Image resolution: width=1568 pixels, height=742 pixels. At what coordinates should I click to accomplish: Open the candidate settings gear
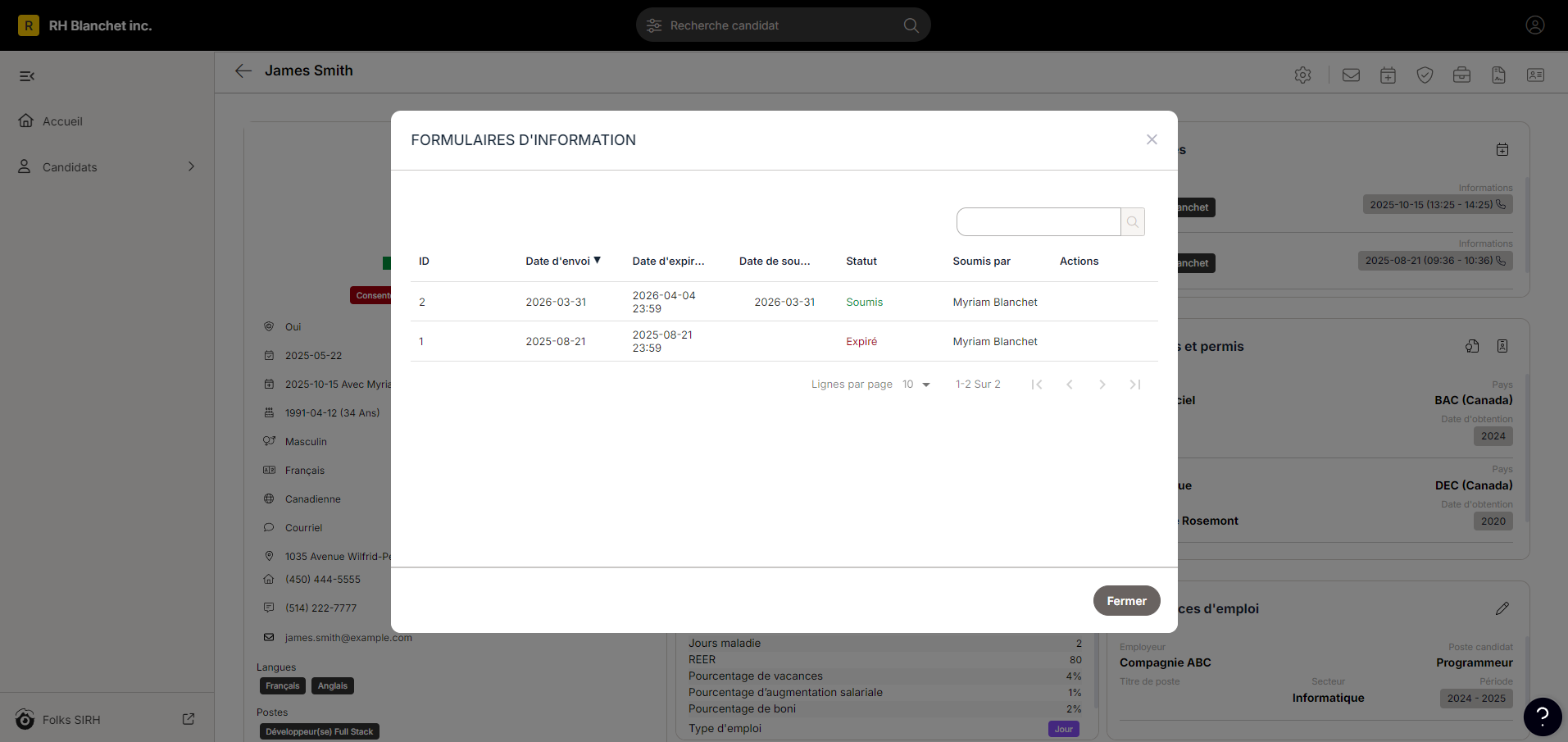tap(1303, 75)
